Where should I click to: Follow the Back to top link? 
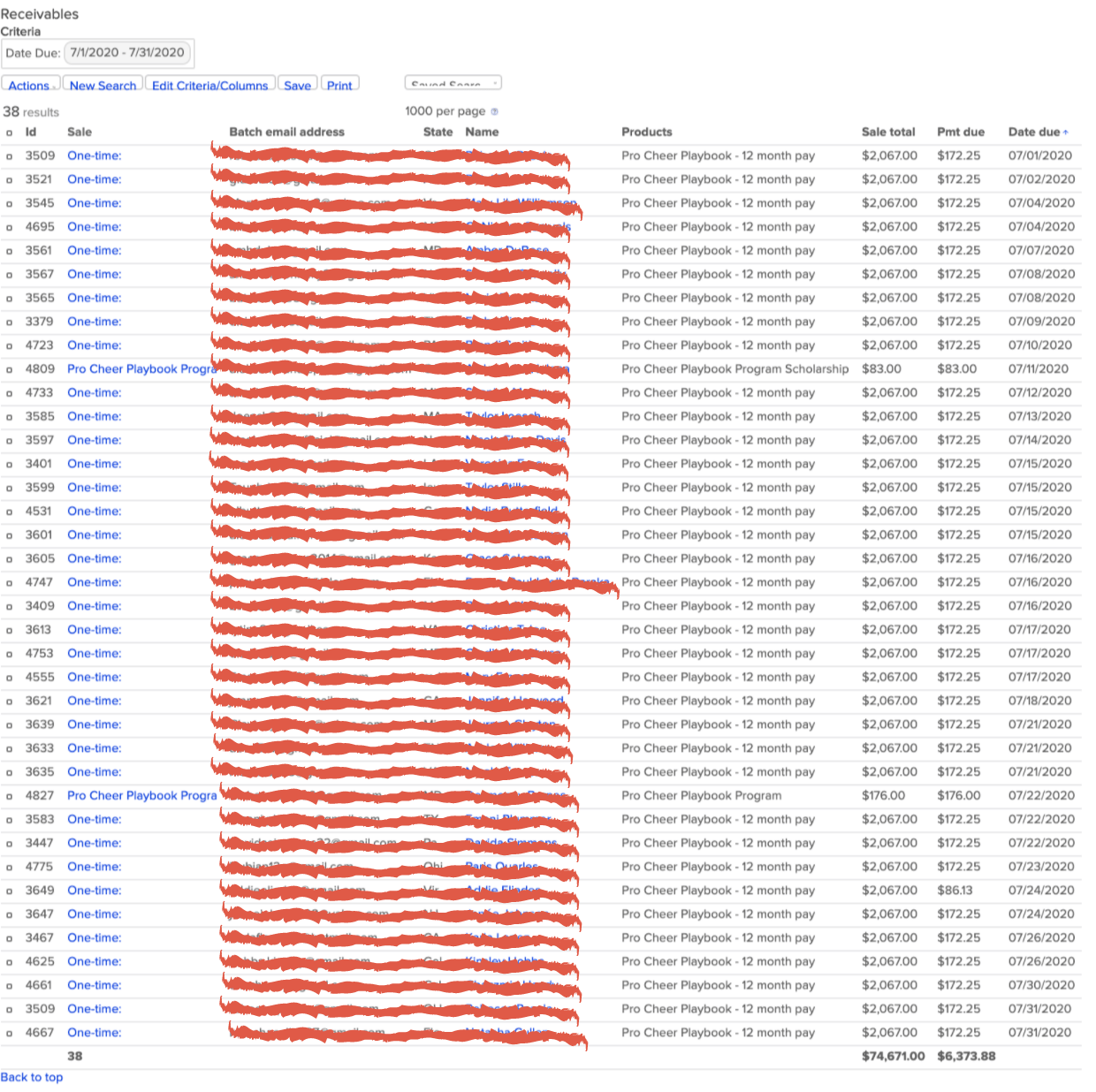coord(32,1077)
